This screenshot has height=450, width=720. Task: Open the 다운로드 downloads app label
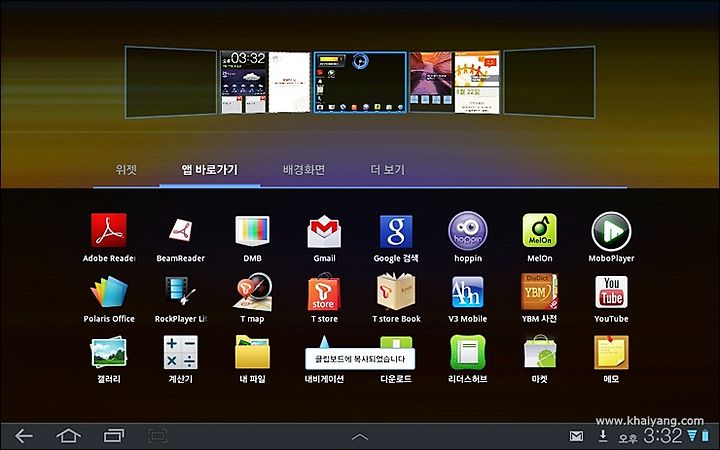[396, 379]
